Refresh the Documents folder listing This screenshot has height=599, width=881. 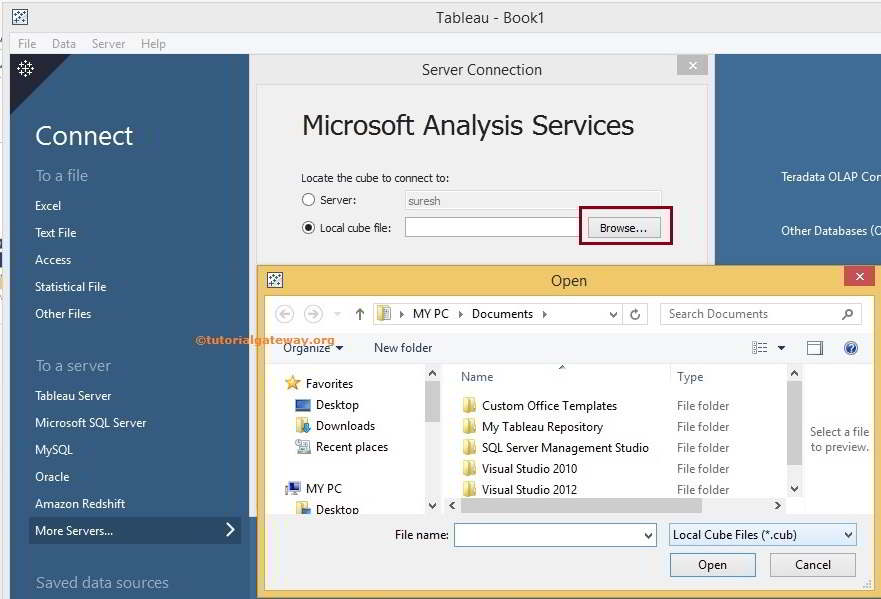coord(635,314)
